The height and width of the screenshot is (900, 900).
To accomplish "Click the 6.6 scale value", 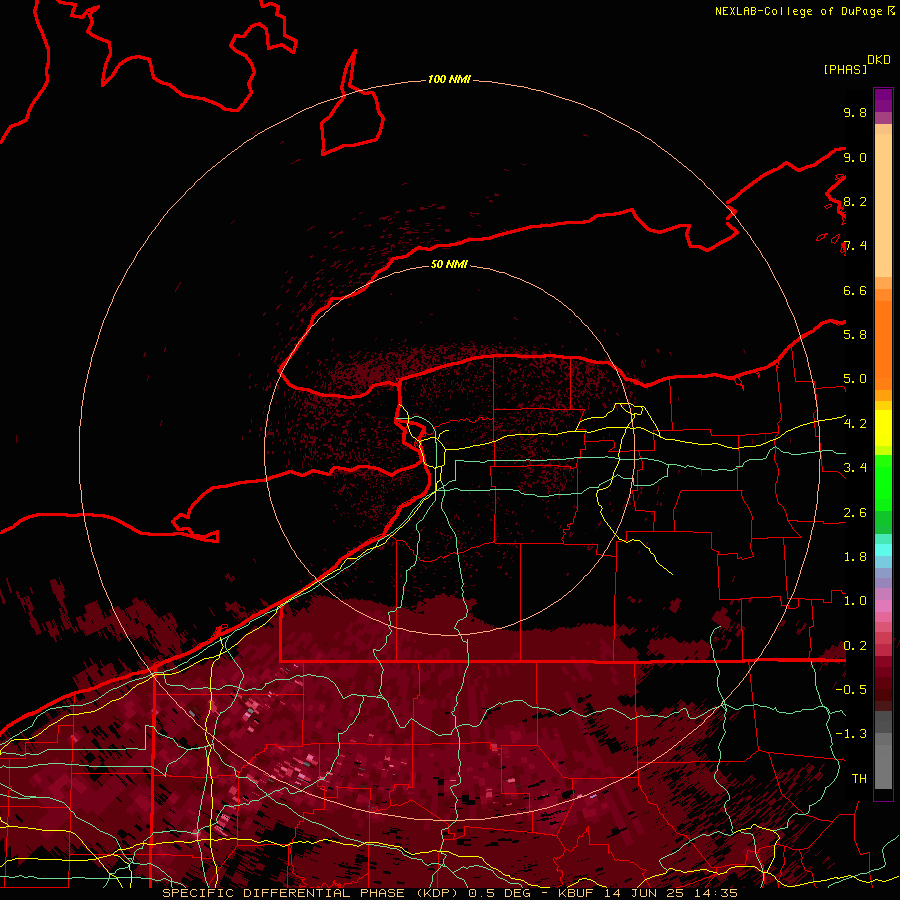I will coord(855,290).
